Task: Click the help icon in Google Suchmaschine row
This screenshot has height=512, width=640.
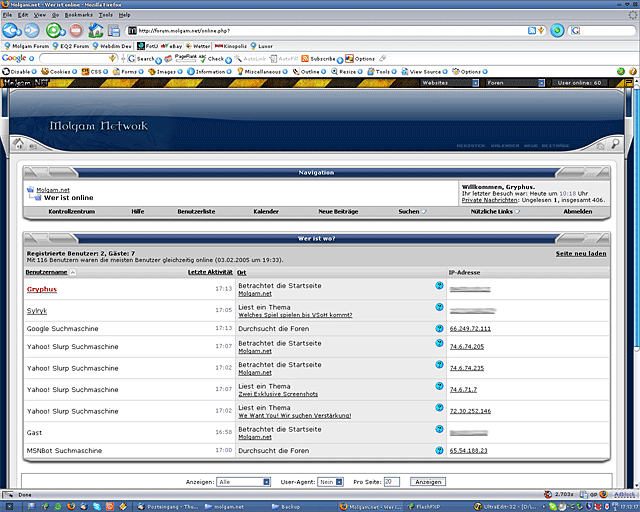Action: click(439, 328)
